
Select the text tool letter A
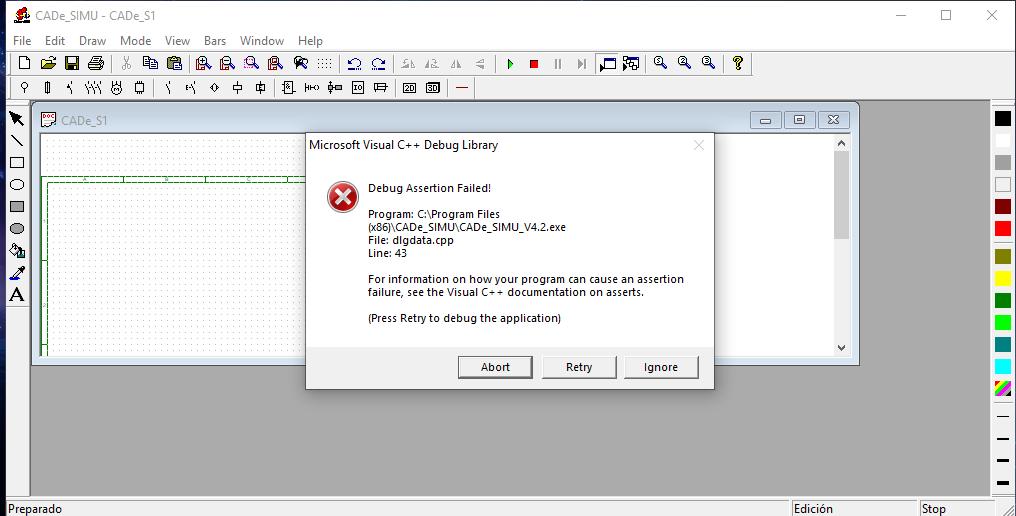pyautogui.click(x=17, y=295)
